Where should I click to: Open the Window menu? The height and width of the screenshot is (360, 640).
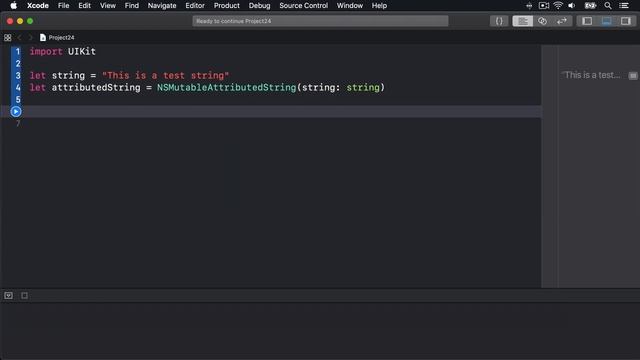click(350, 6)
